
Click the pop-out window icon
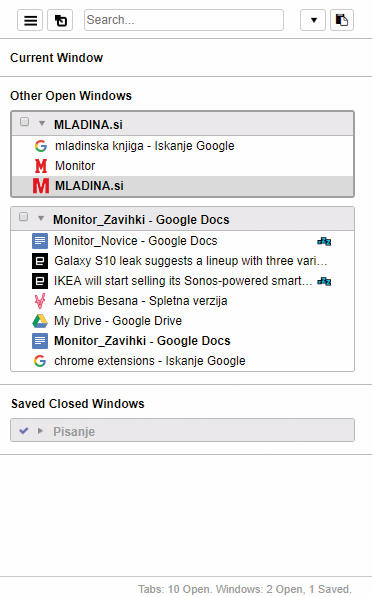(x=60, y=20)
